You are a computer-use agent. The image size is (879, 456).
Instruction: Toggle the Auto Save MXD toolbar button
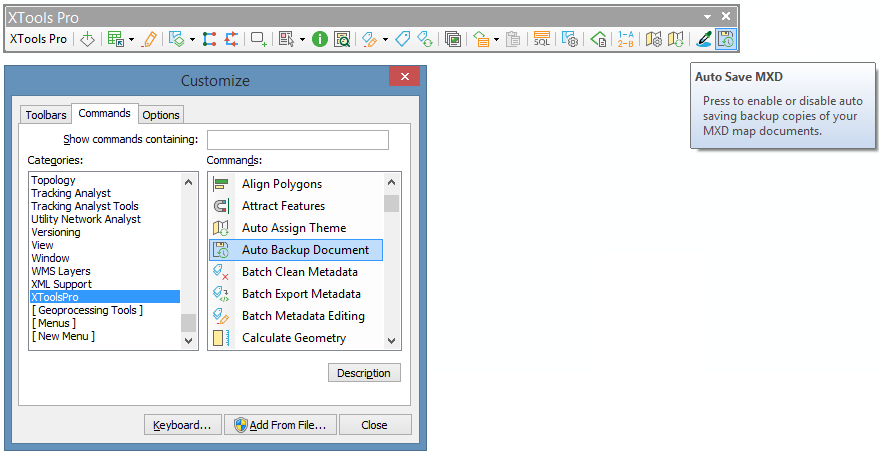click(725, 39)
